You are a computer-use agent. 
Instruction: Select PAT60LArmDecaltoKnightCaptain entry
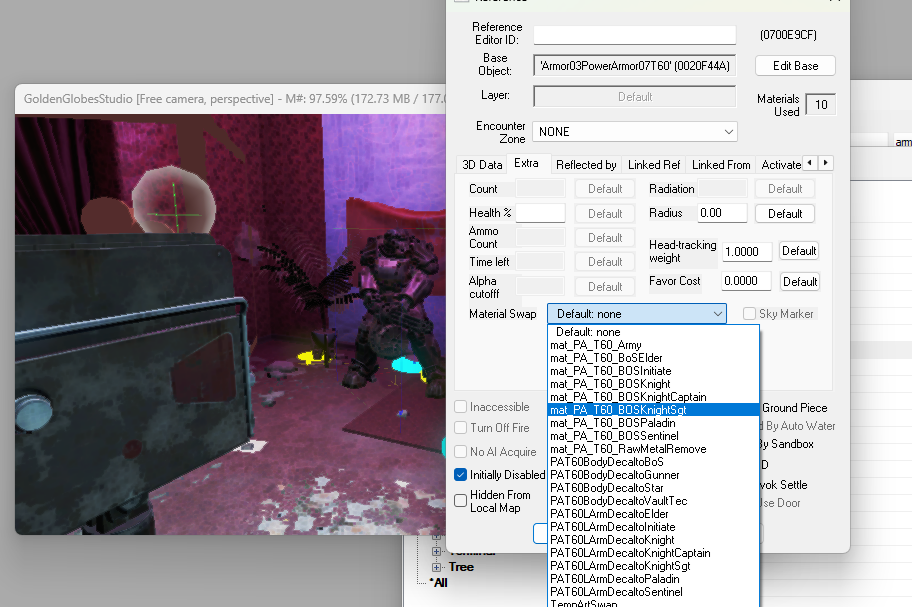[654, 553]
